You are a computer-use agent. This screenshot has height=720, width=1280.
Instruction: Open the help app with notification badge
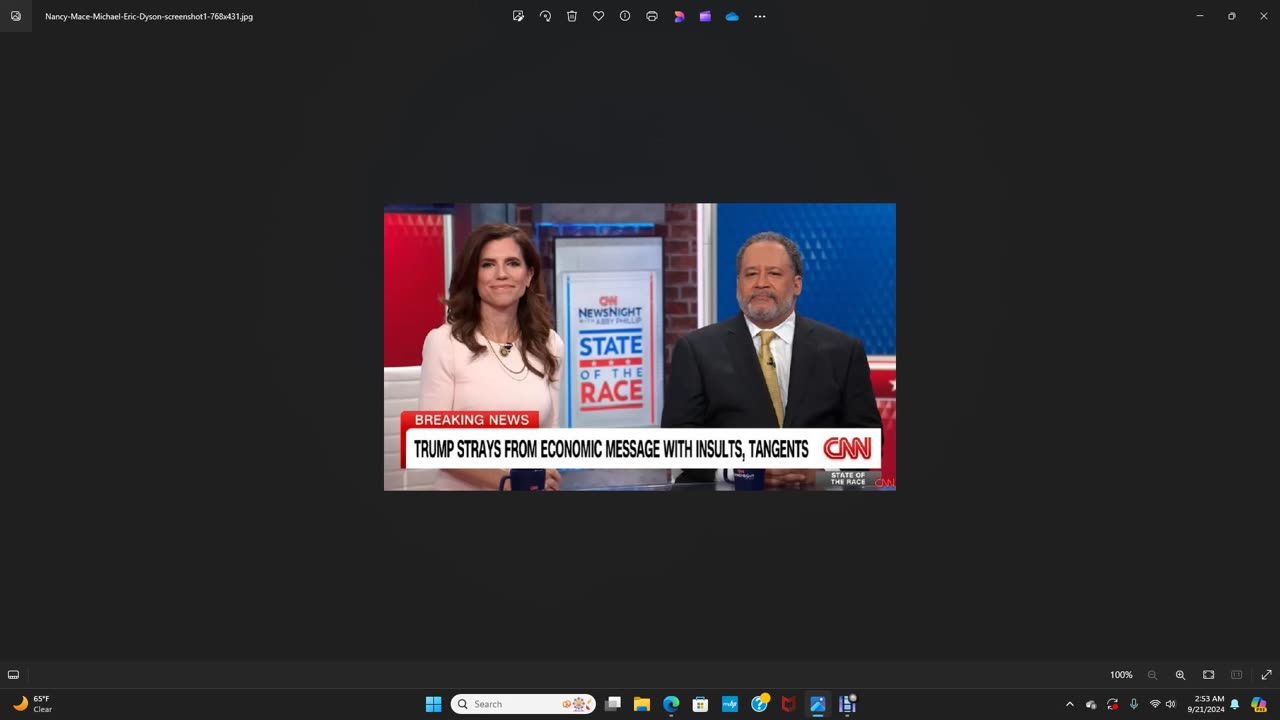[760, 704]
